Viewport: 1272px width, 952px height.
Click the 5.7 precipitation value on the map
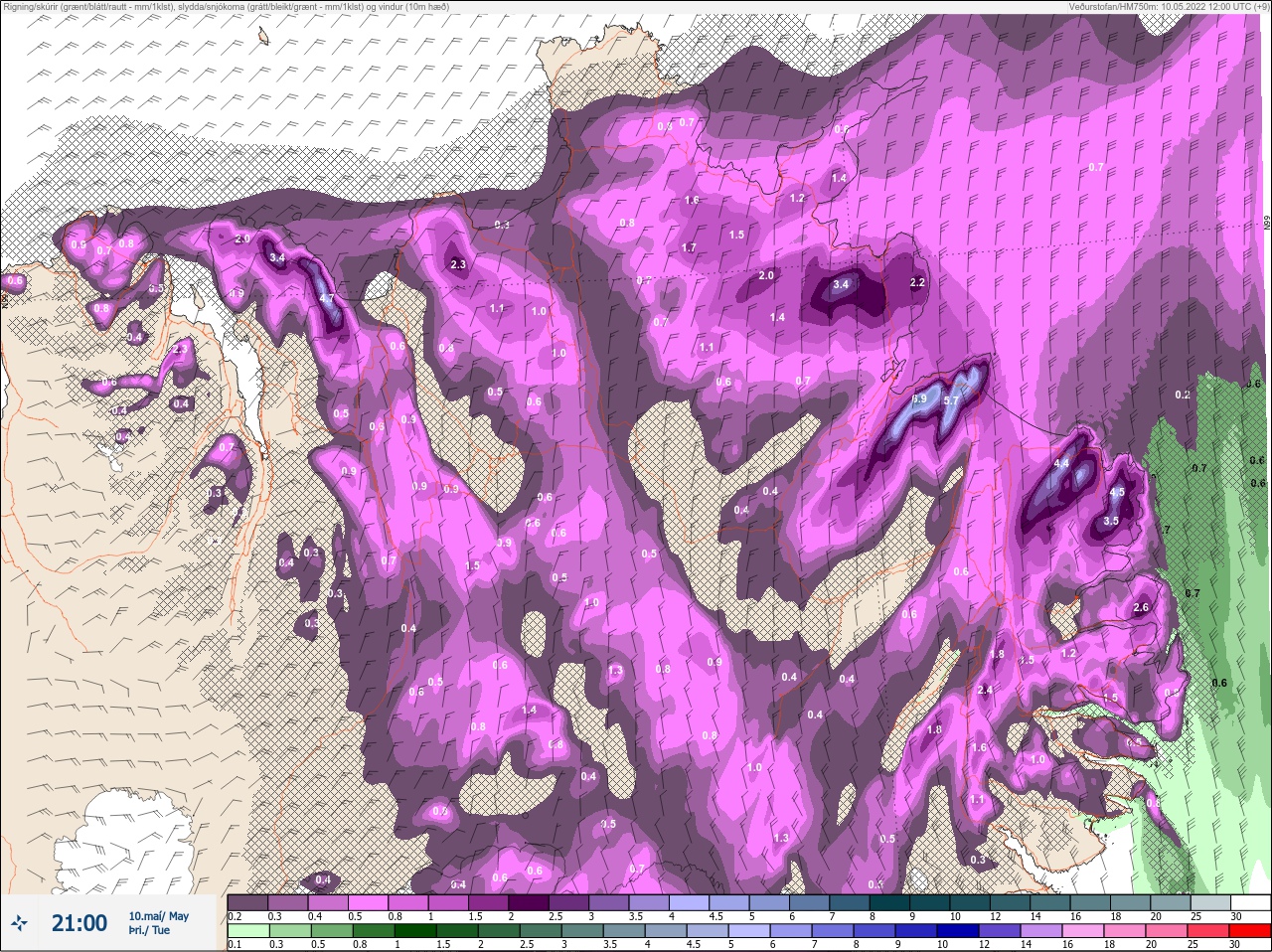pos(951,400)
